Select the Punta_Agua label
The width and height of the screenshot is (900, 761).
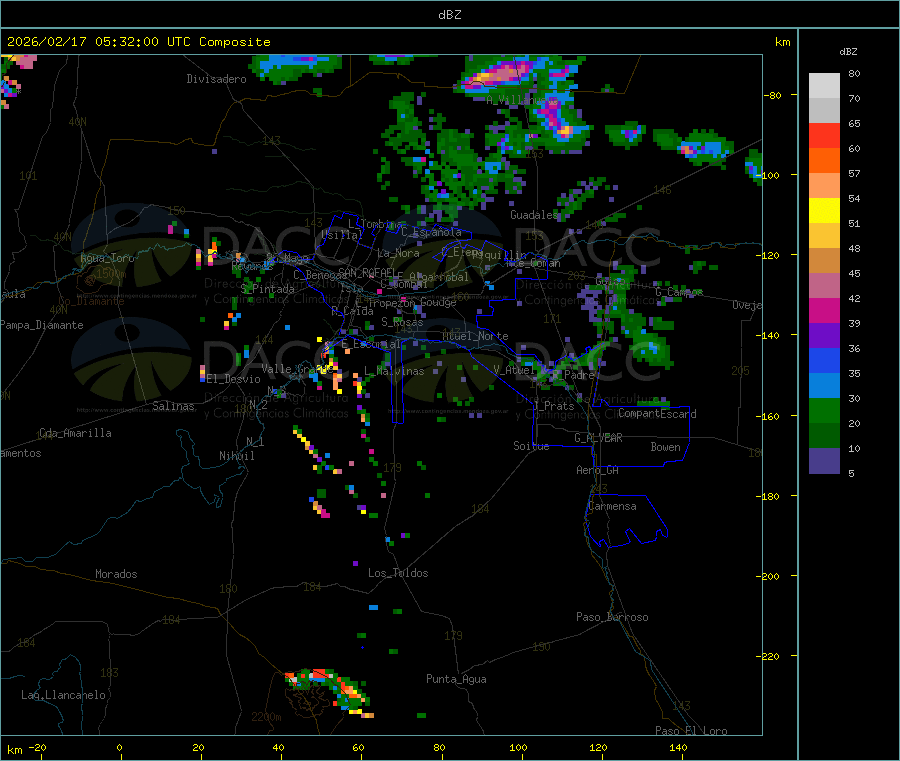[456, 679]
